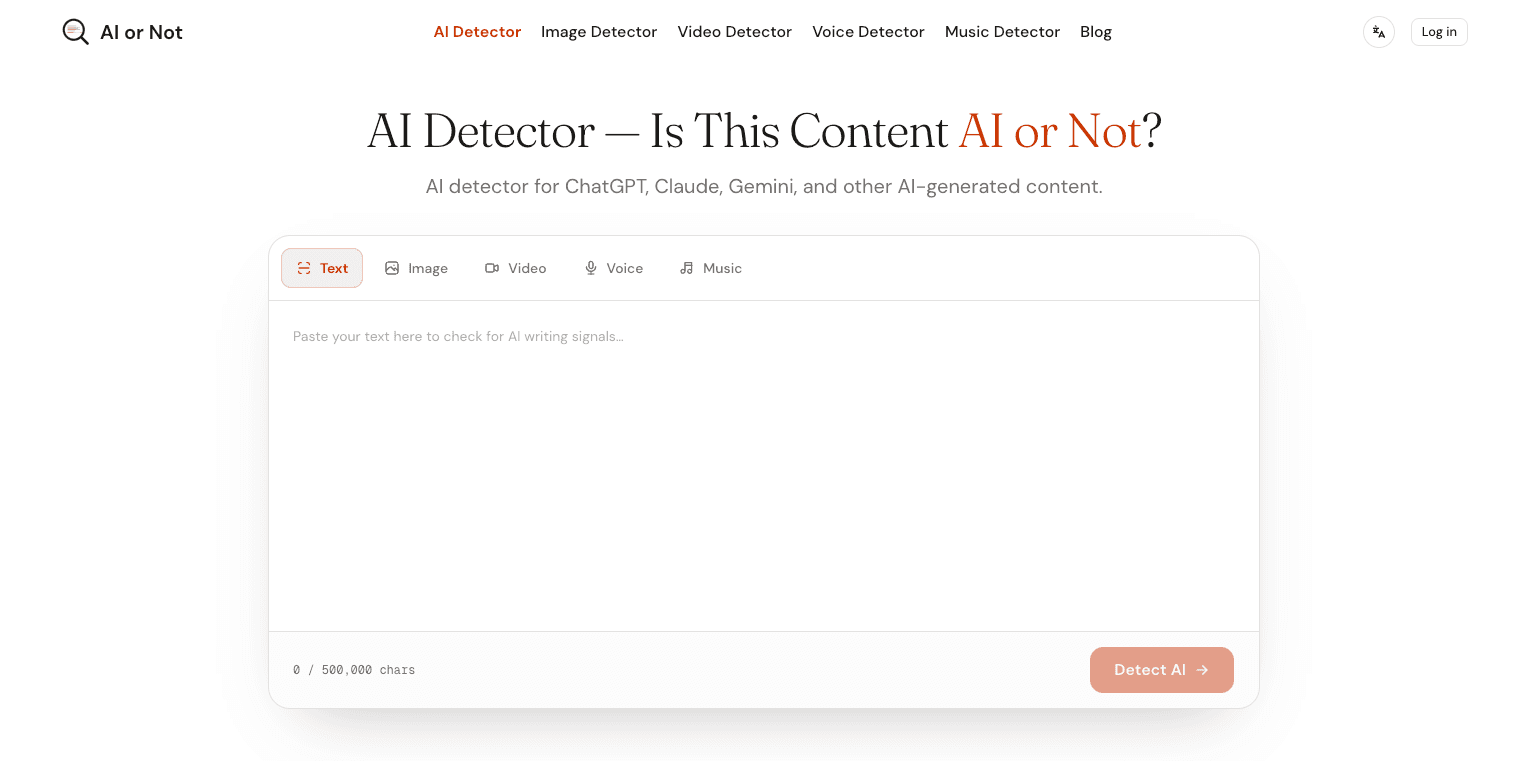Image resolution: width=1522 pixels, height=761 pixels.
Task: Click the 'Video' label in the detector tabs
Action: coord(527,268)
